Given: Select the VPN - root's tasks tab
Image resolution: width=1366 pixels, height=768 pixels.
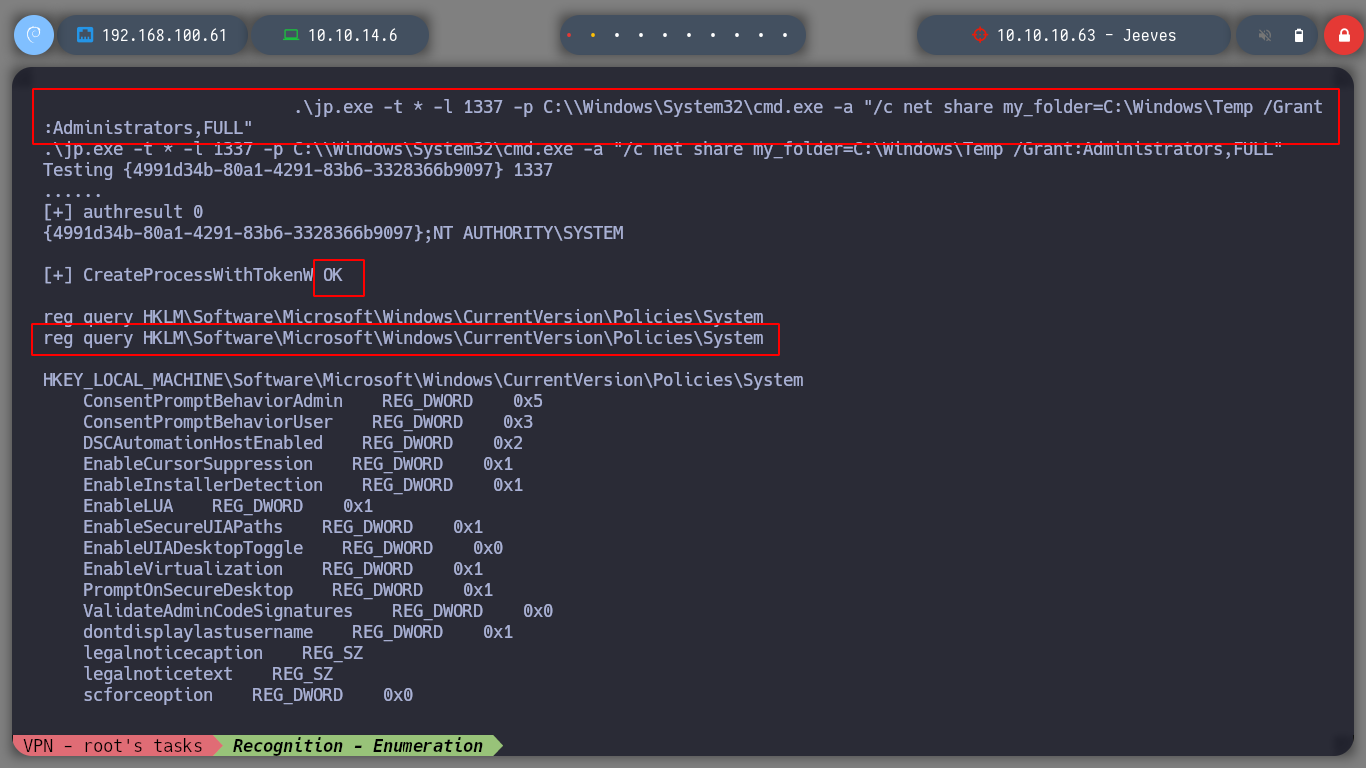Looking at the screenshot, I should tap(112, 745).
